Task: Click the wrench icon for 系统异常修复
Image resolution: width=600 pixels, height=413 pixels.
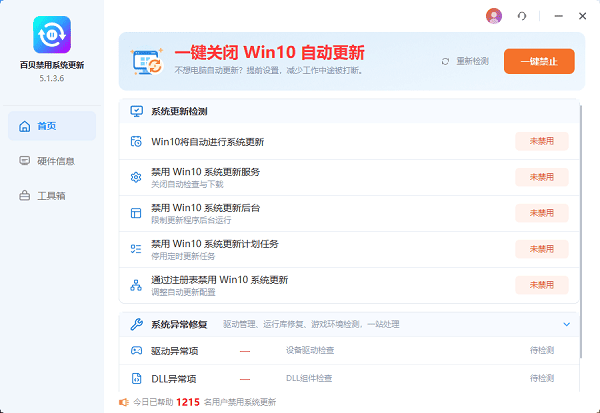Action: 136,324
